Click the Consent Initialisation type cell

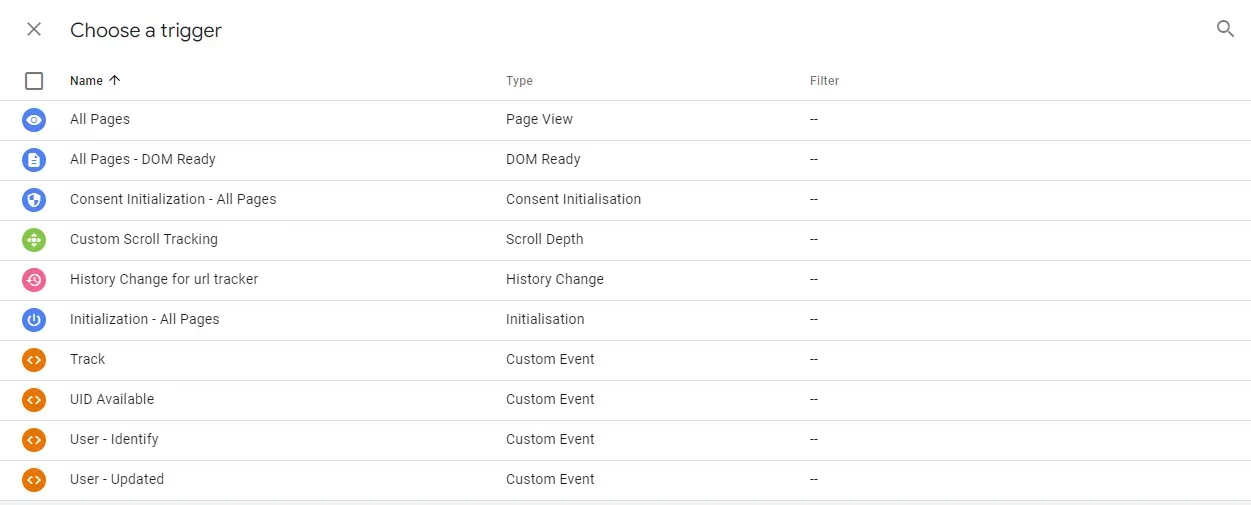coord(574,199)
